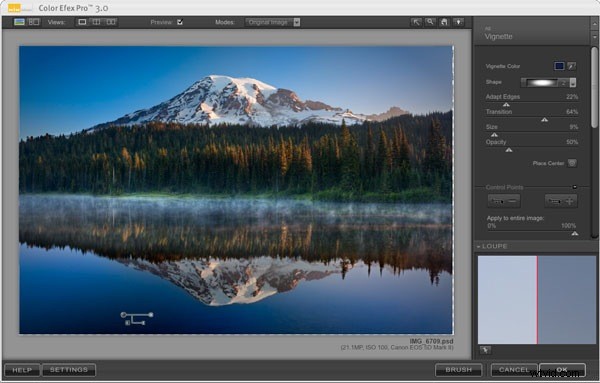Switch to the image preview layout icon

(x=19, y=22)
